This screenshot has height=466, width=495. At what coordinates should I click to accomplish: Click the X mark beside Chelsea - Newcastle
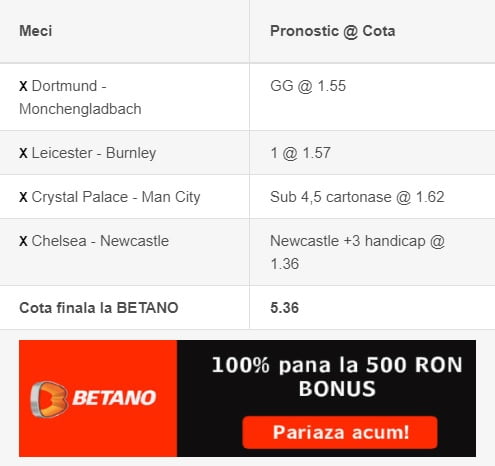coord(23,241)
